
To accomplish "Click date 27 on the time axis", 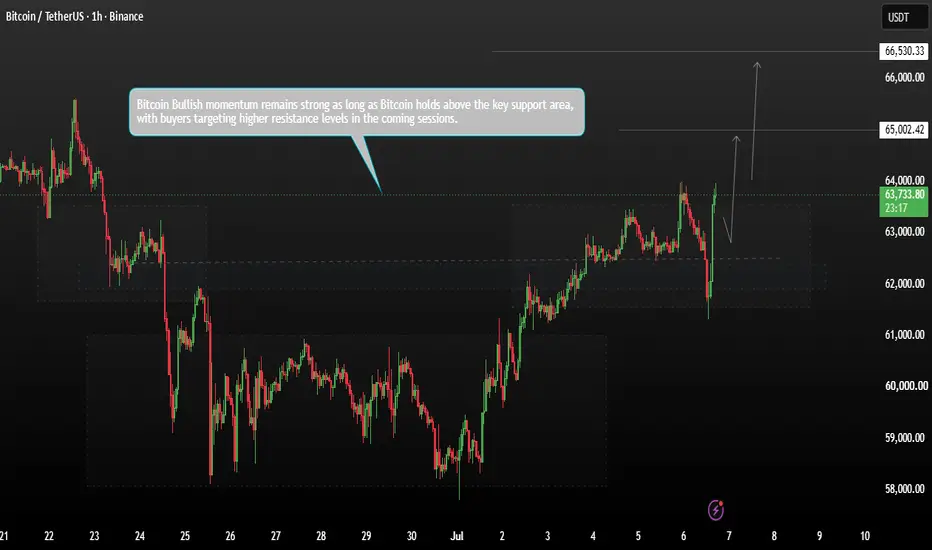I will (x=275, y=536).
